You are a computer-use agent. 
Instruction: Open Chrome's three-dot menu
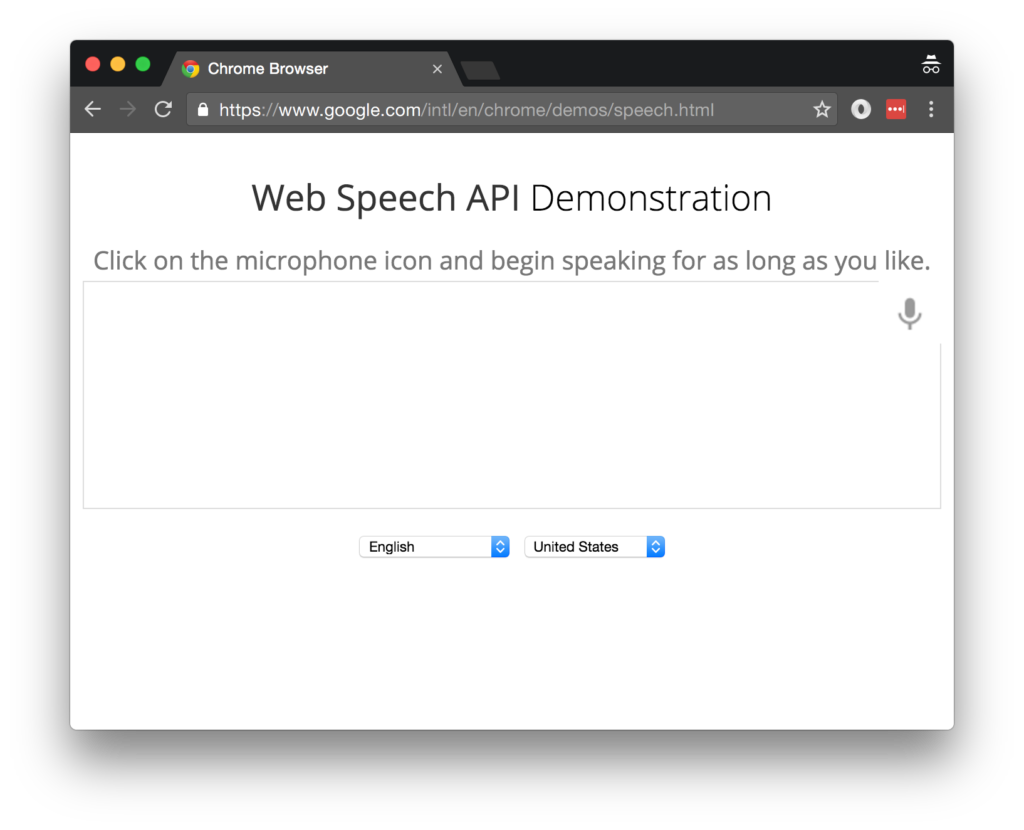point(931,109)
